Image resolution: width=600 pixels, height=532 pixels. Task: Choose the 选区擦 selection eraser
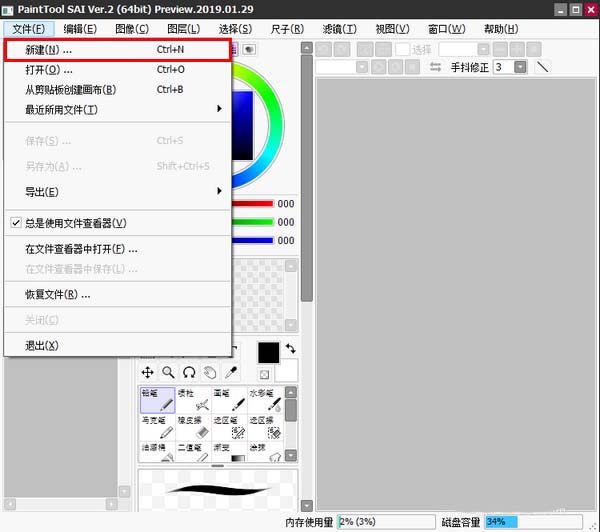click(265, 427)
